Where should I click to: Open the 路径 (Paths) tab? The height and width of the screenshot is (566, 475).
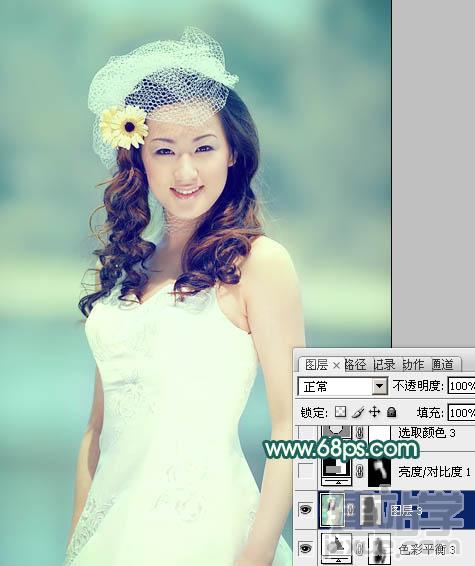pos(355,365)
